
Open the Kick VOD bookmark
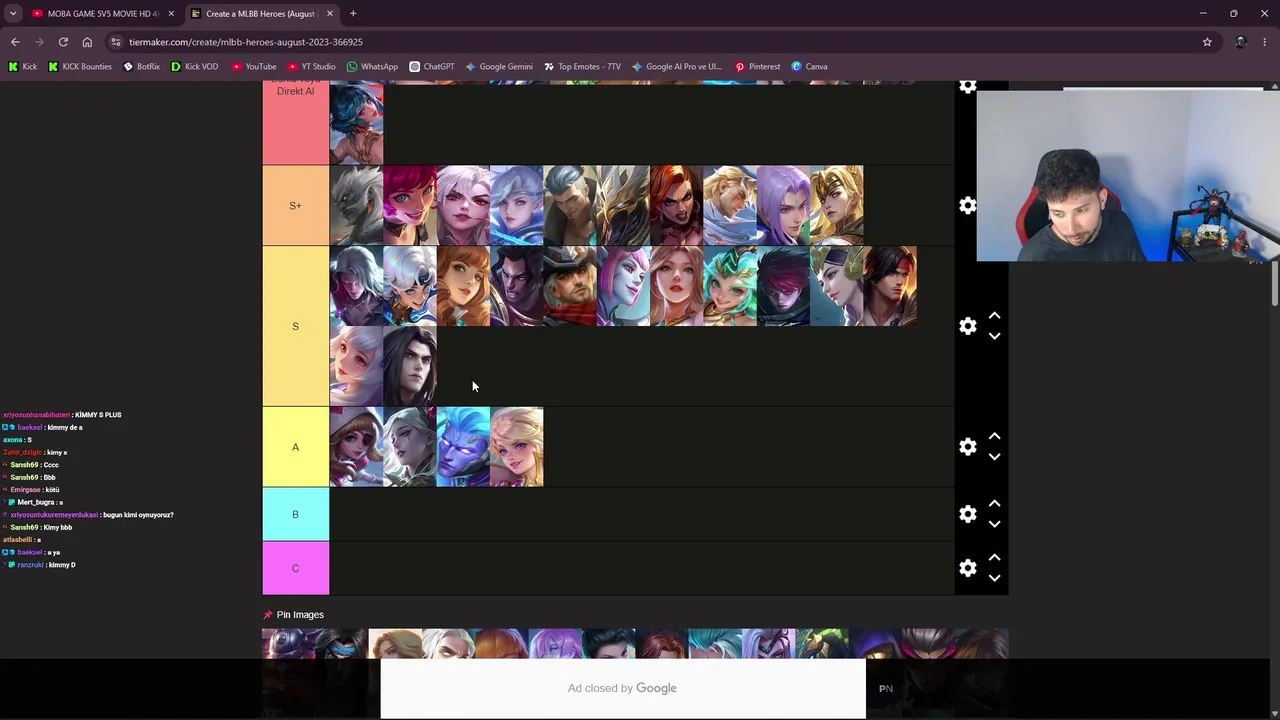click(194, 66)
